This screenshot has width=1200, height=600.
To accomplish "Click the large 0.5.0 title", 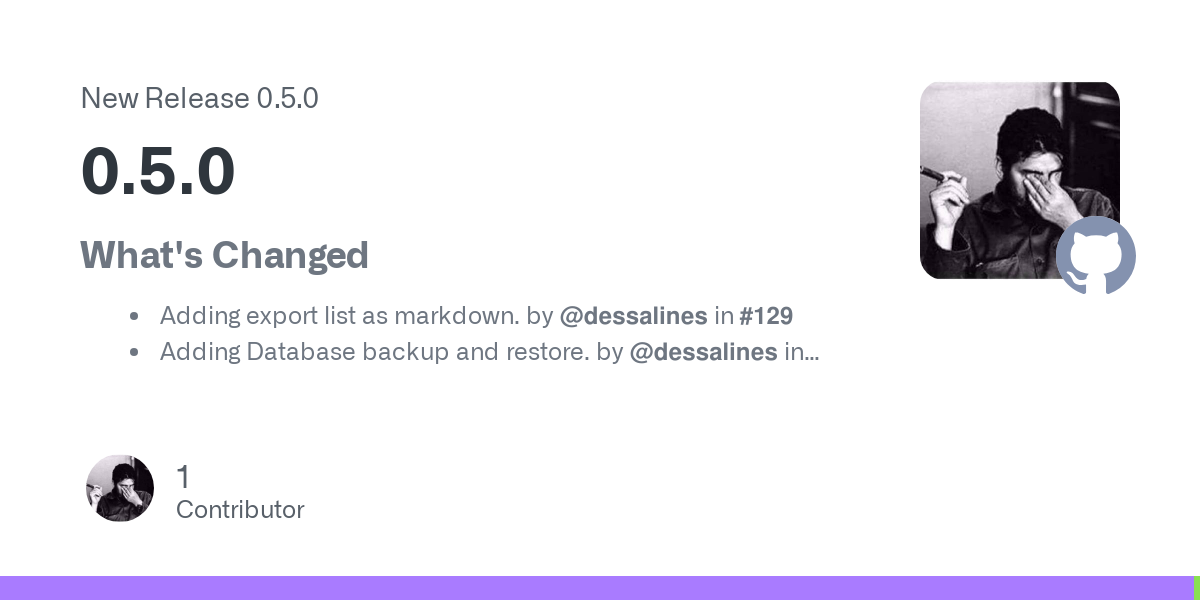I will (x=158, y=172).
